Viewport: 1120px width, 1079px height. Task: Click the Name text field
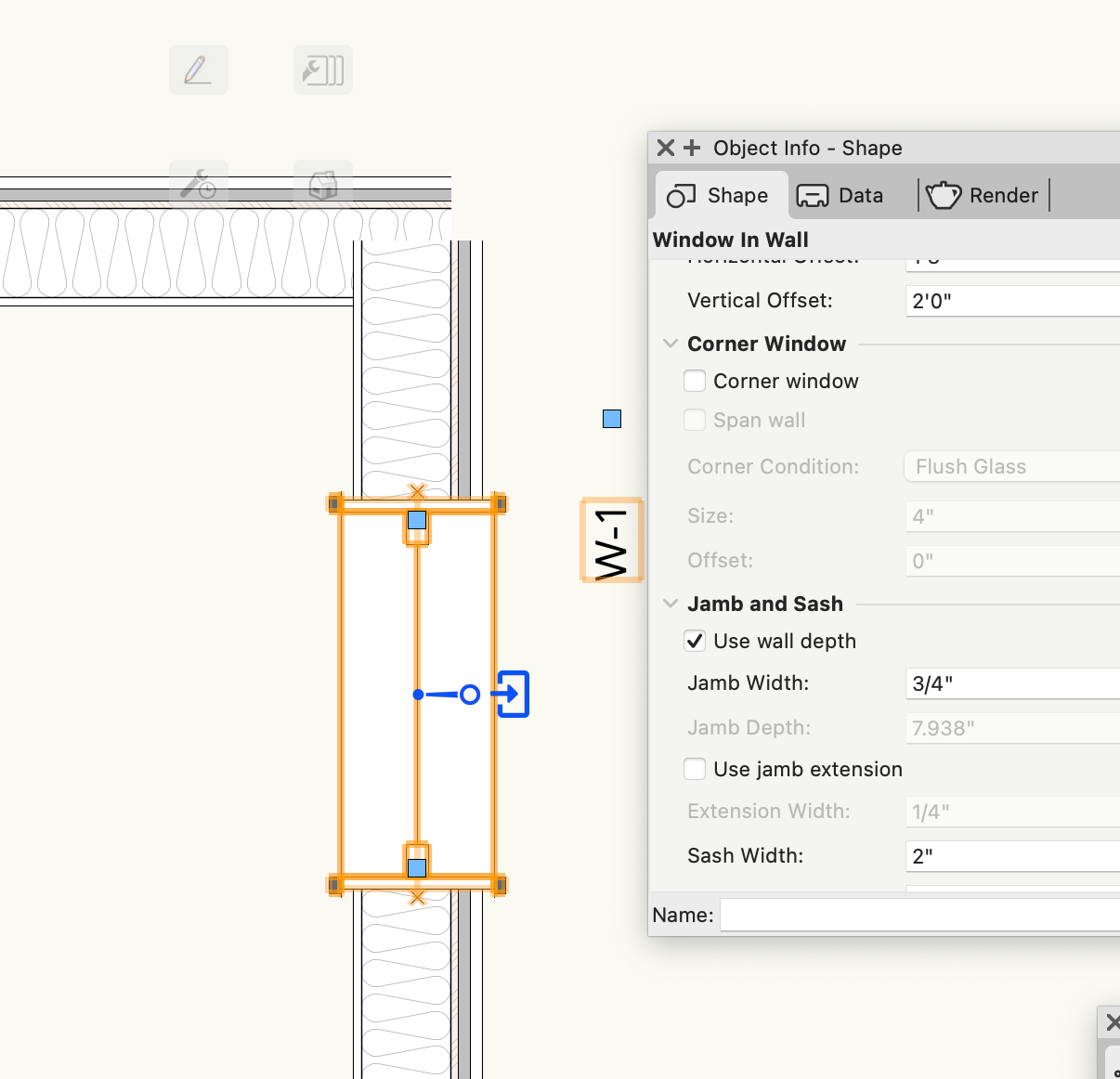(x=919, y=915)
